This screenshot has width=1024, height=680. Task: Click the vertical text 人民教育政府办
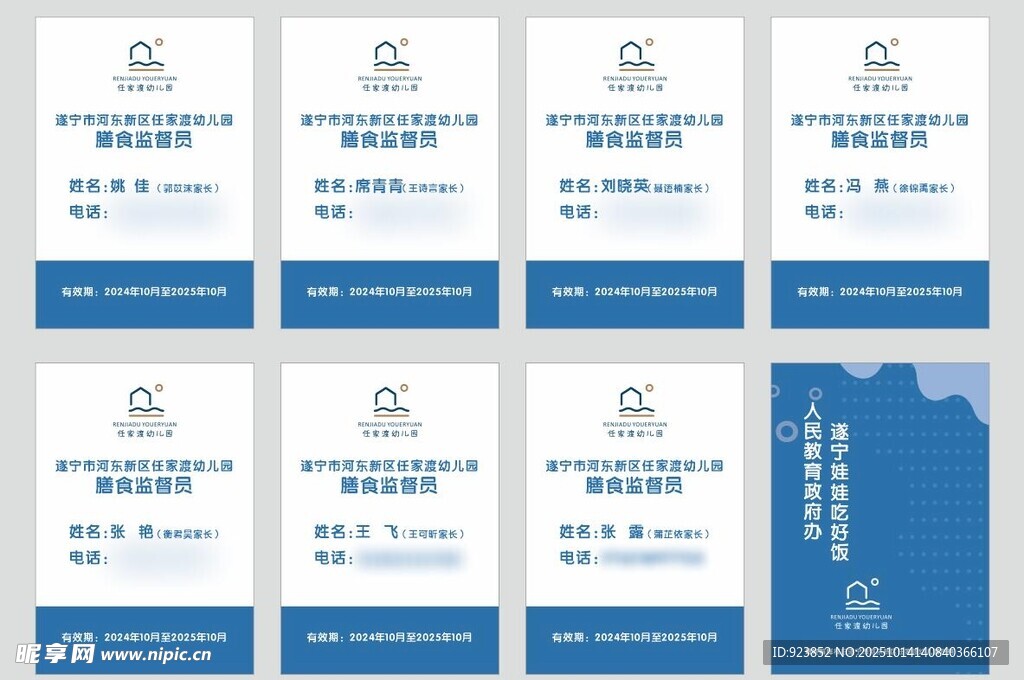click(812, 474)
